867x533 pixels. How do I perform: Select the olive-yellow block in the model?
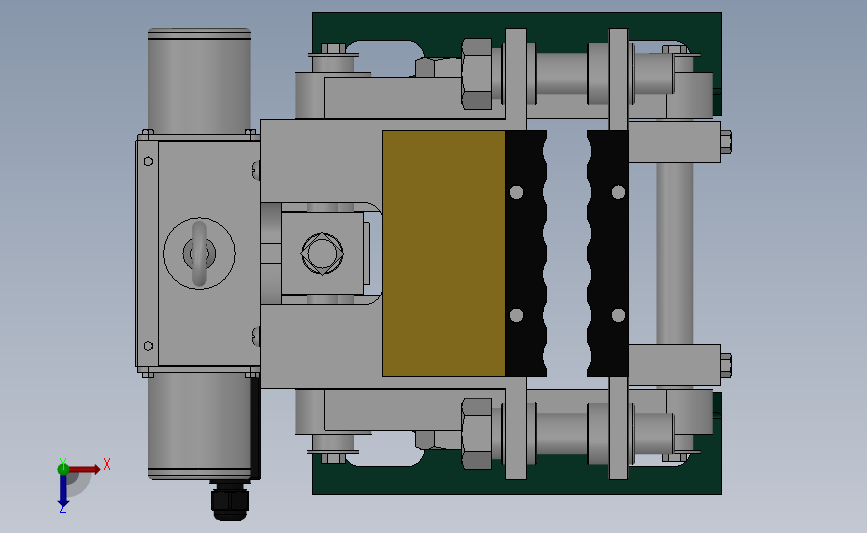click(x=443, y=253)
